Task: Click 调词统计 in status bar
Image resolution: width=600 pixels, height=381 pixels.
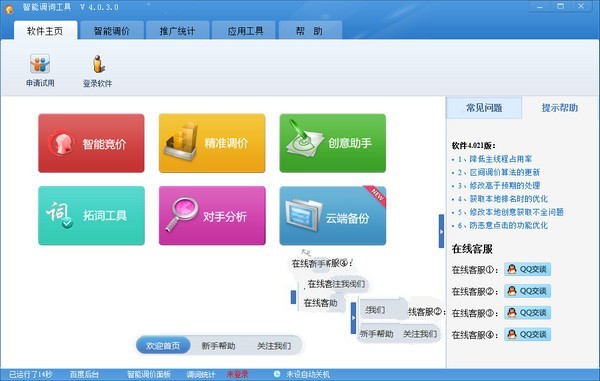Action: click(x=201, y=374)
